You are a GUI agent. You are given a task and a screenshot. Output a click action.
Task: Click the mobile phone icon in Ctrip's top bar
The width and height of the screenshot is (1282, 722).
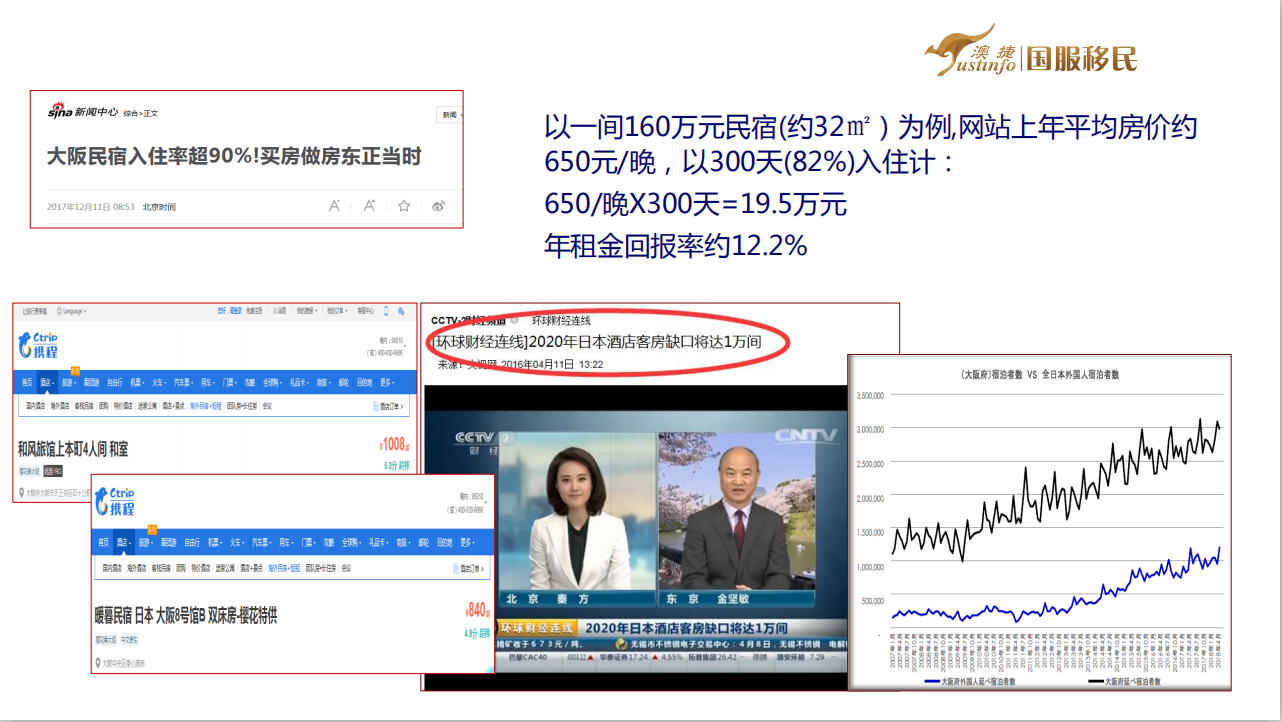[386, 311]
